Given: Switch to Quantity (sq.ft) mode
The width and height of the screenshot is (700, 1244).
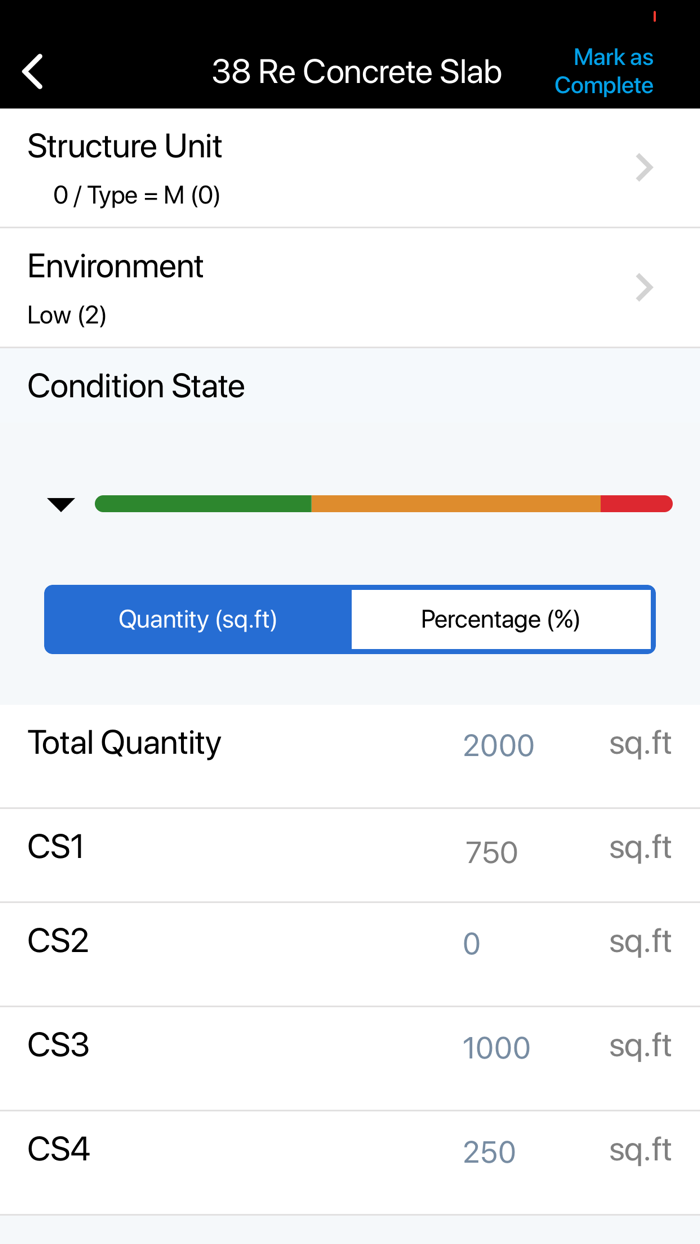Looking at the screenshot, I should (198, 619).
